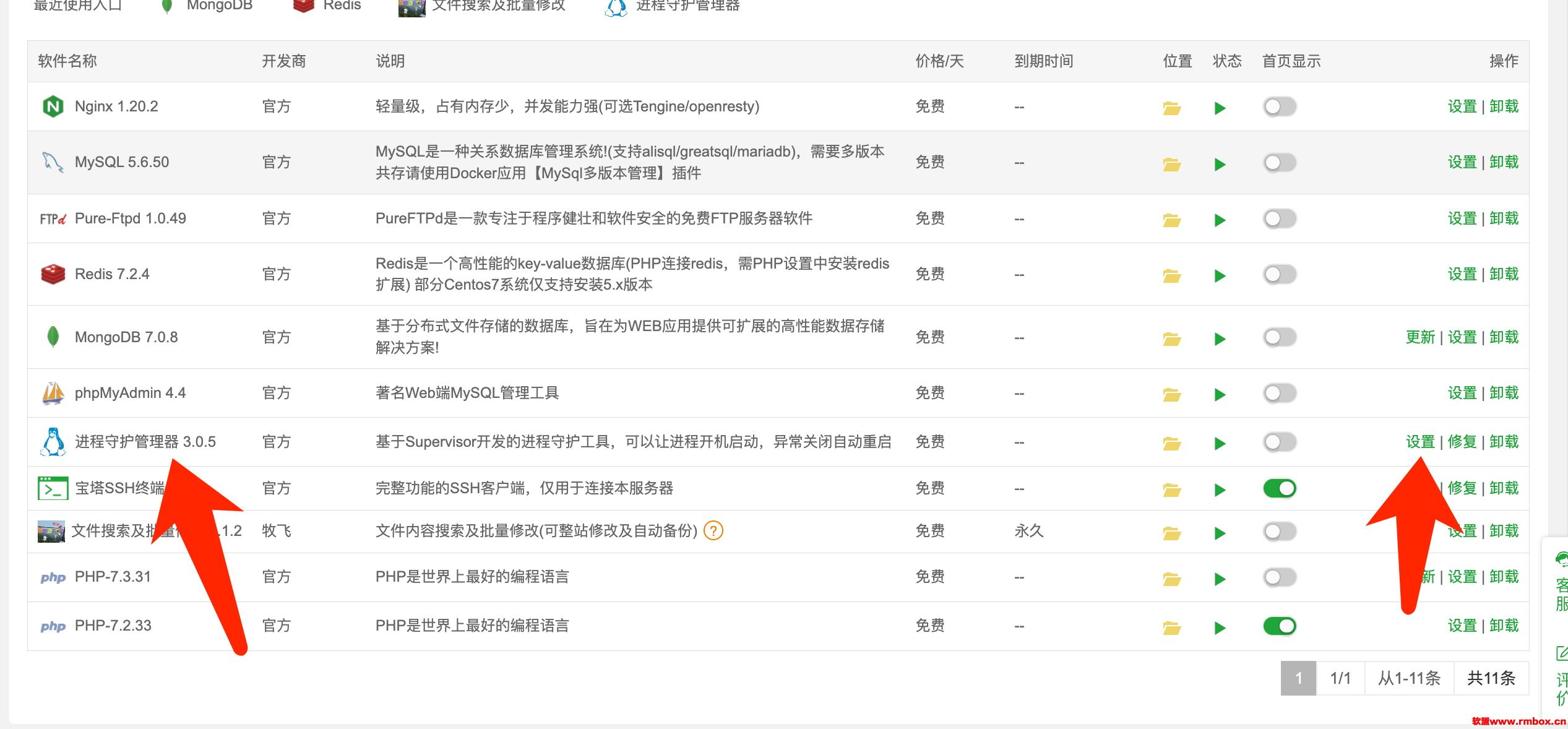Enable homepage display for 进程守护管理器
The width and height of the screenshot is (1568, 729).
pos(1280,442)
